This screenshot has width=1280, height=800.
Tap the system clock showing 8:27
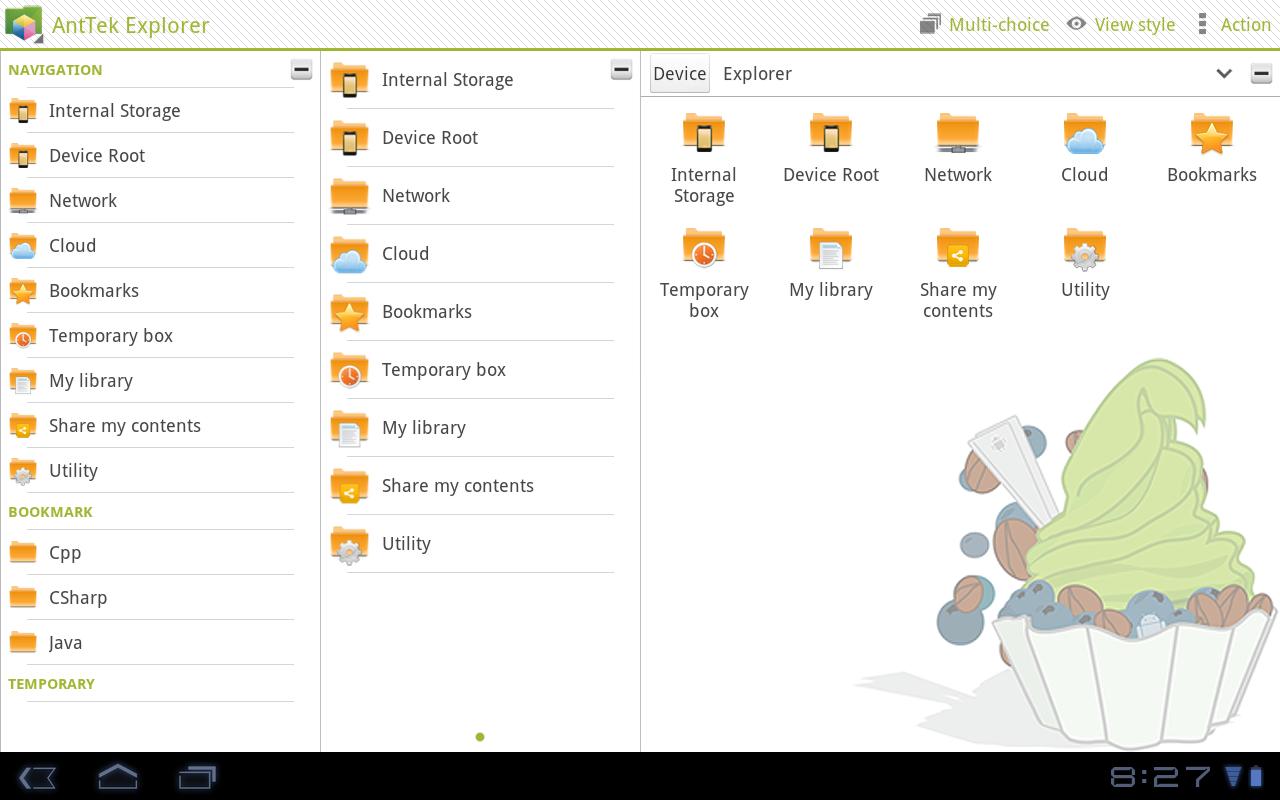click(1160, 777)
